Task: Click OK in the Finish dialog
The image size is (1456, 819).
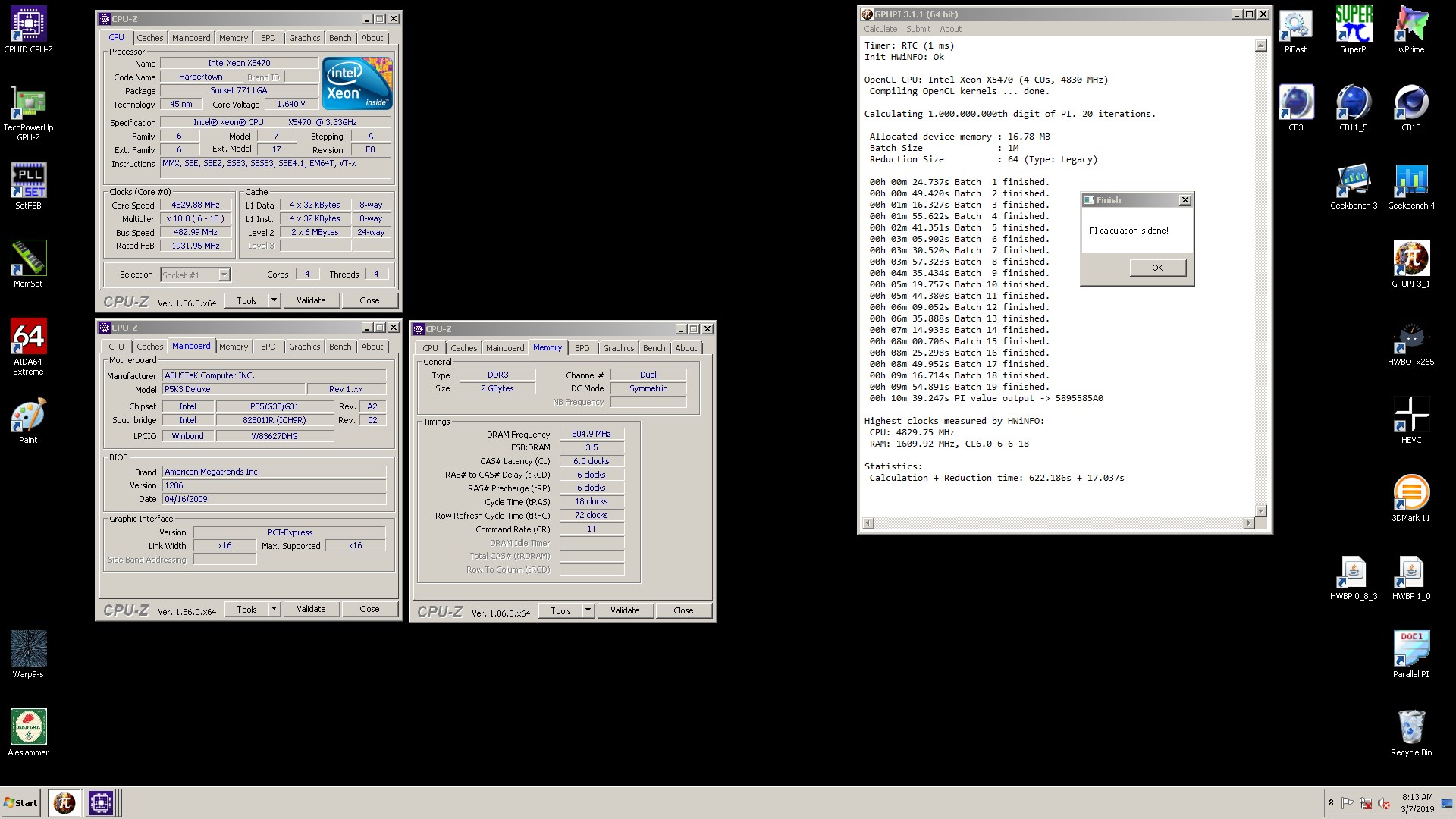Action: [1157, 268]
